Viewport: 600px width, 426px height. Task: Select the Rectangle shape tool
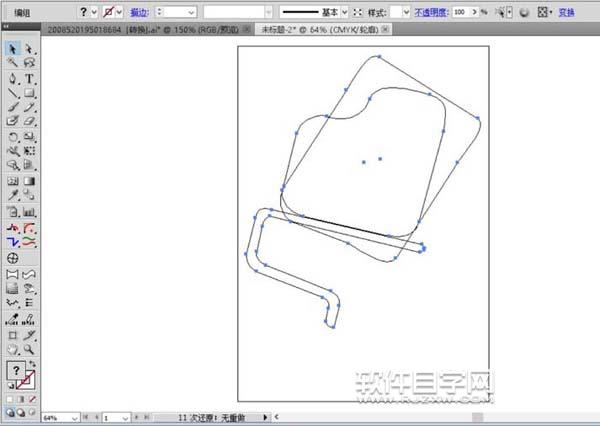click(29, 93)
